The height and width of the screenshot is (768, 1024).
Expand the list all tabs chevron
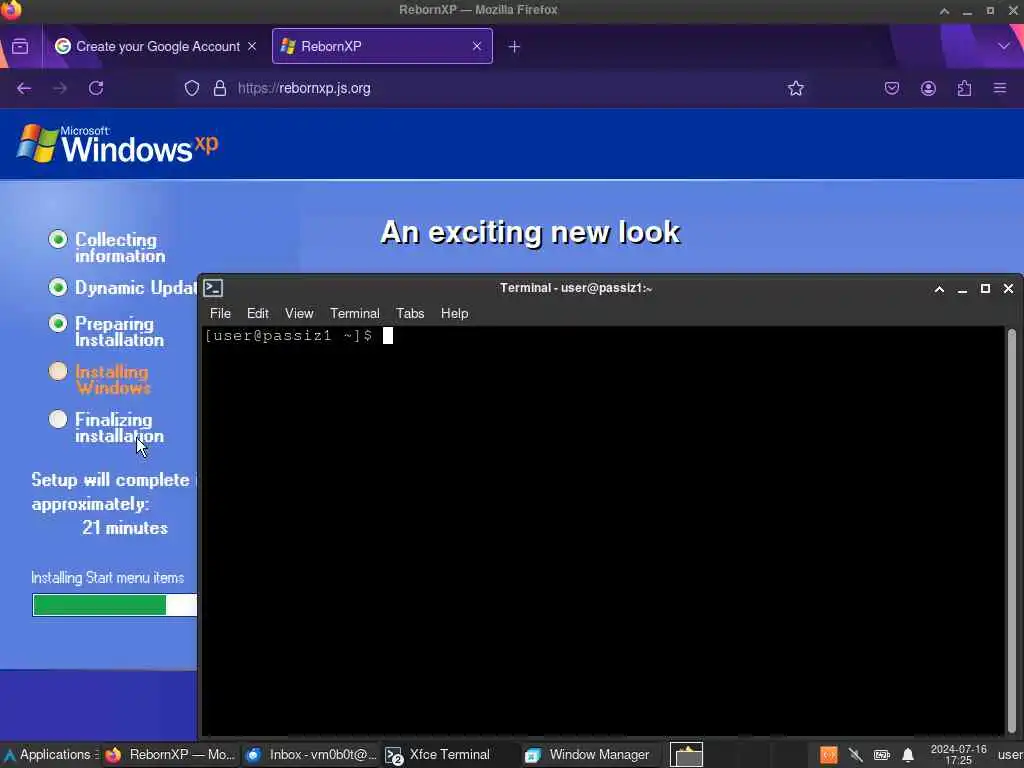coord(1004,46)
